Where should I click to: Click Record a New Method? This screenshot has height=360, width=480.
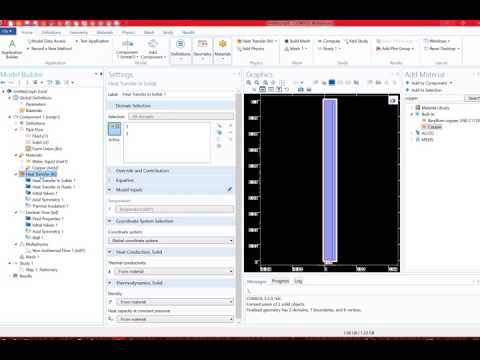49,49
